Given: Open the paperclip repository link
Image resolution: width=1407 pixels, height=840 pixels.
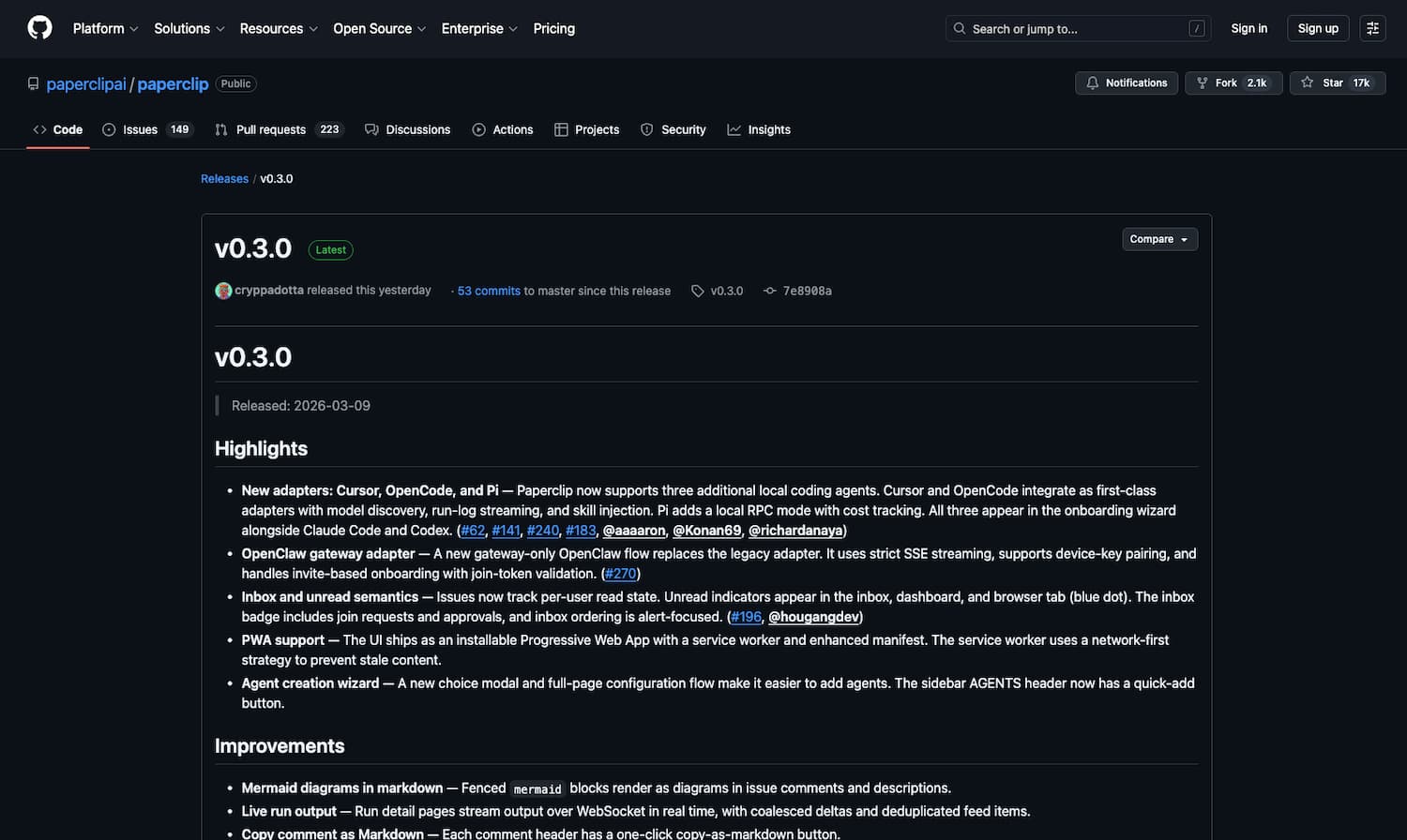Looking at the screenshot, I should click(173, 83).
